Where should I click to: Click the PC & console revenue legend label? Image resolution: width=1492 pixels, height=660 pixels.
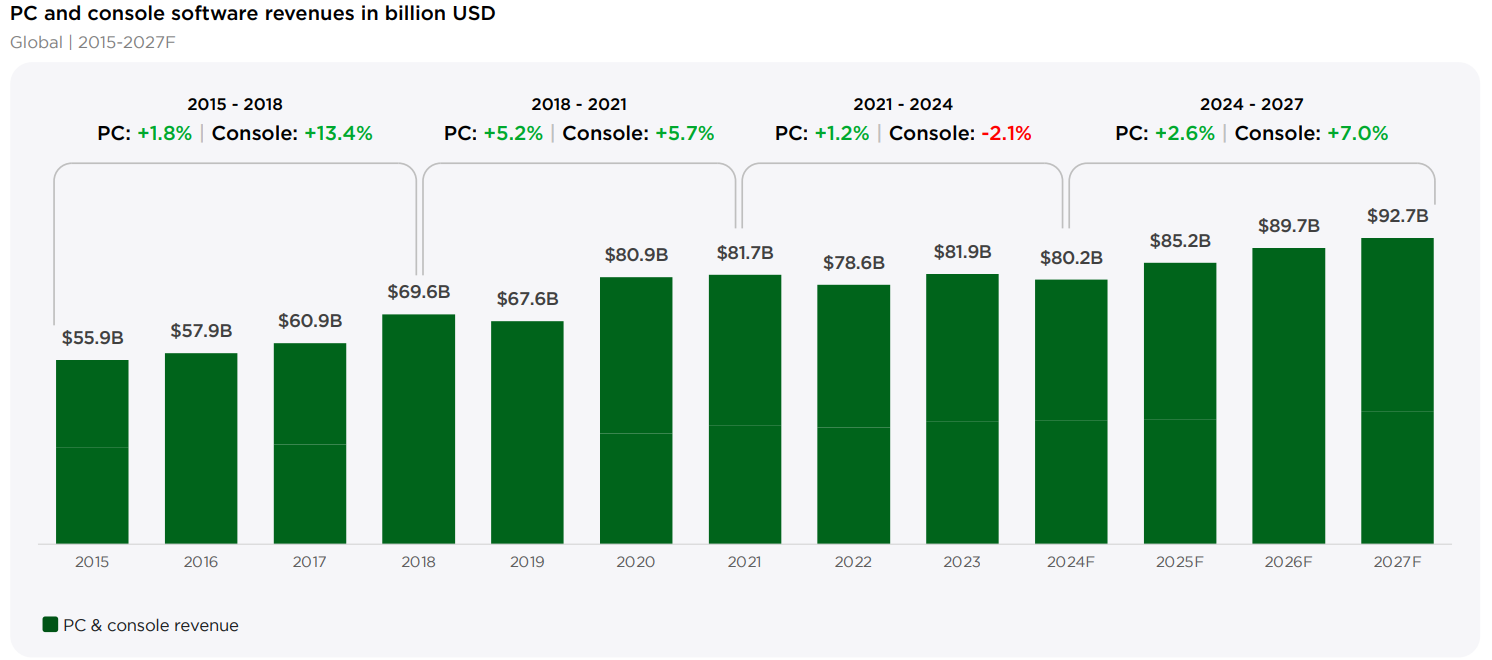151,626
